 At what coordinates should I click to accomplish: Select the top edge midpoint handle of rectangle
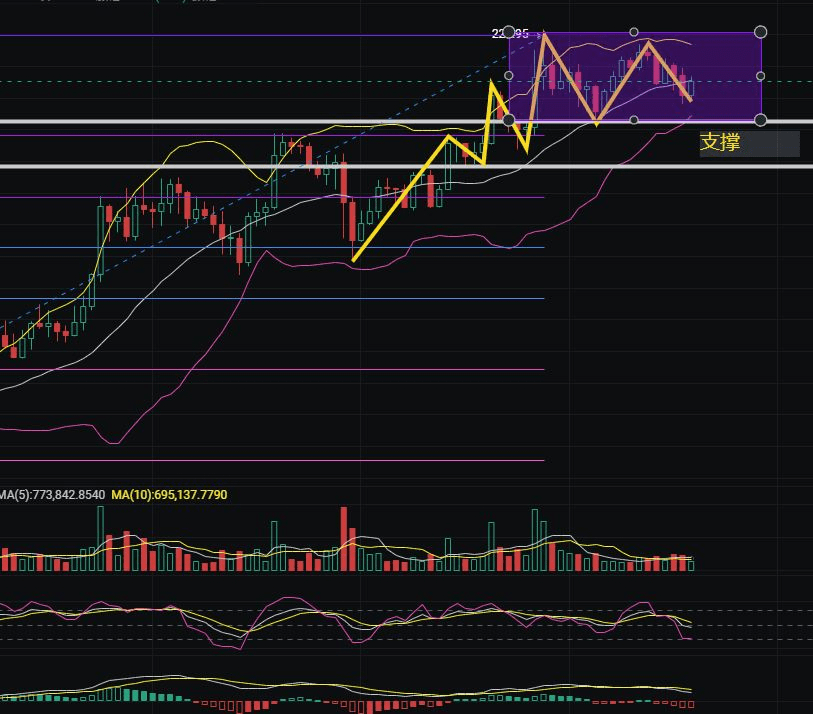pos(635,32)
